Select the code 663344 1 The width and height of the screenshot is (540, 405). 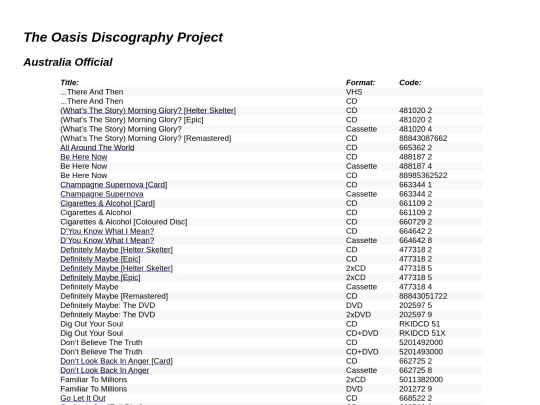(x=415, y=185)
